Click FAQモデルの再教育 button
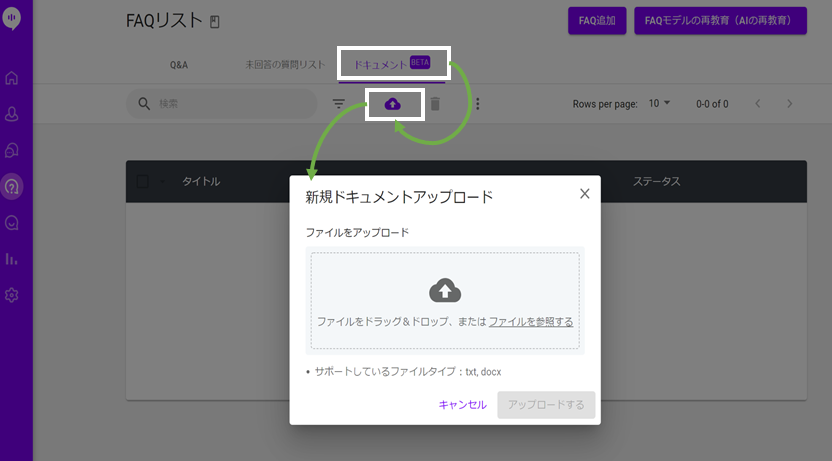 (x=720, y=21)
